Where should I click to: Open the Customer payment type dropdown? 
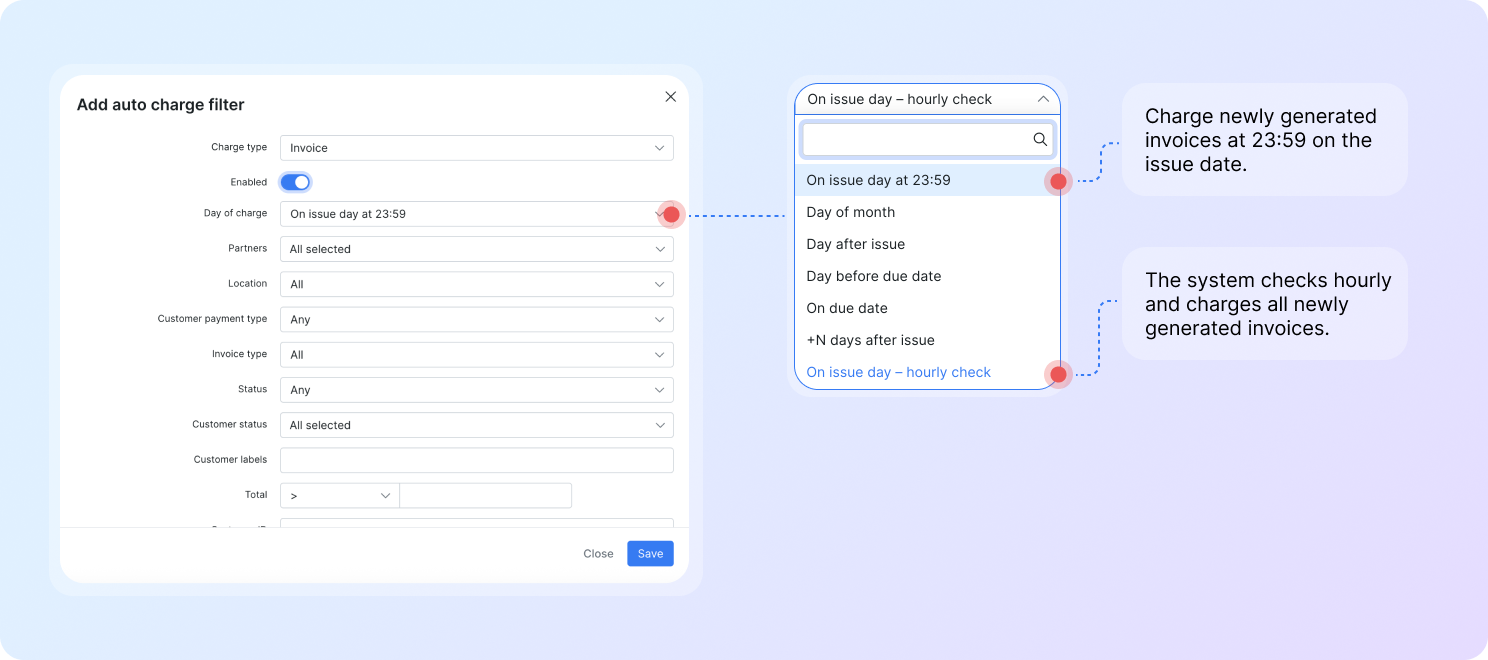tap(477, 320)
